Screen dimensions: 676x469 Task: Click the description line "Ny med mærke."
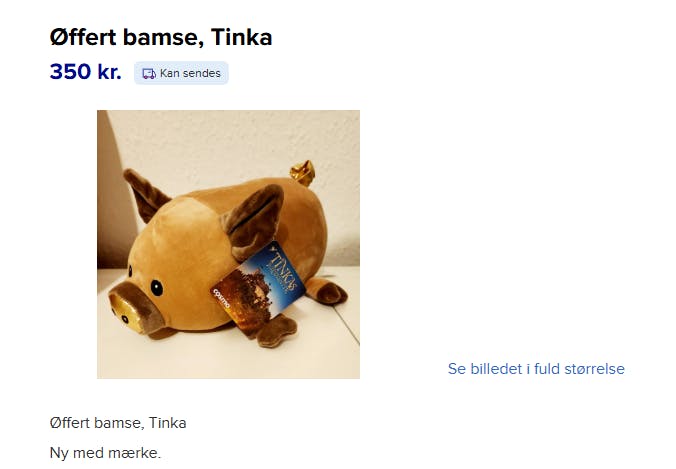[x=105, y=453]
